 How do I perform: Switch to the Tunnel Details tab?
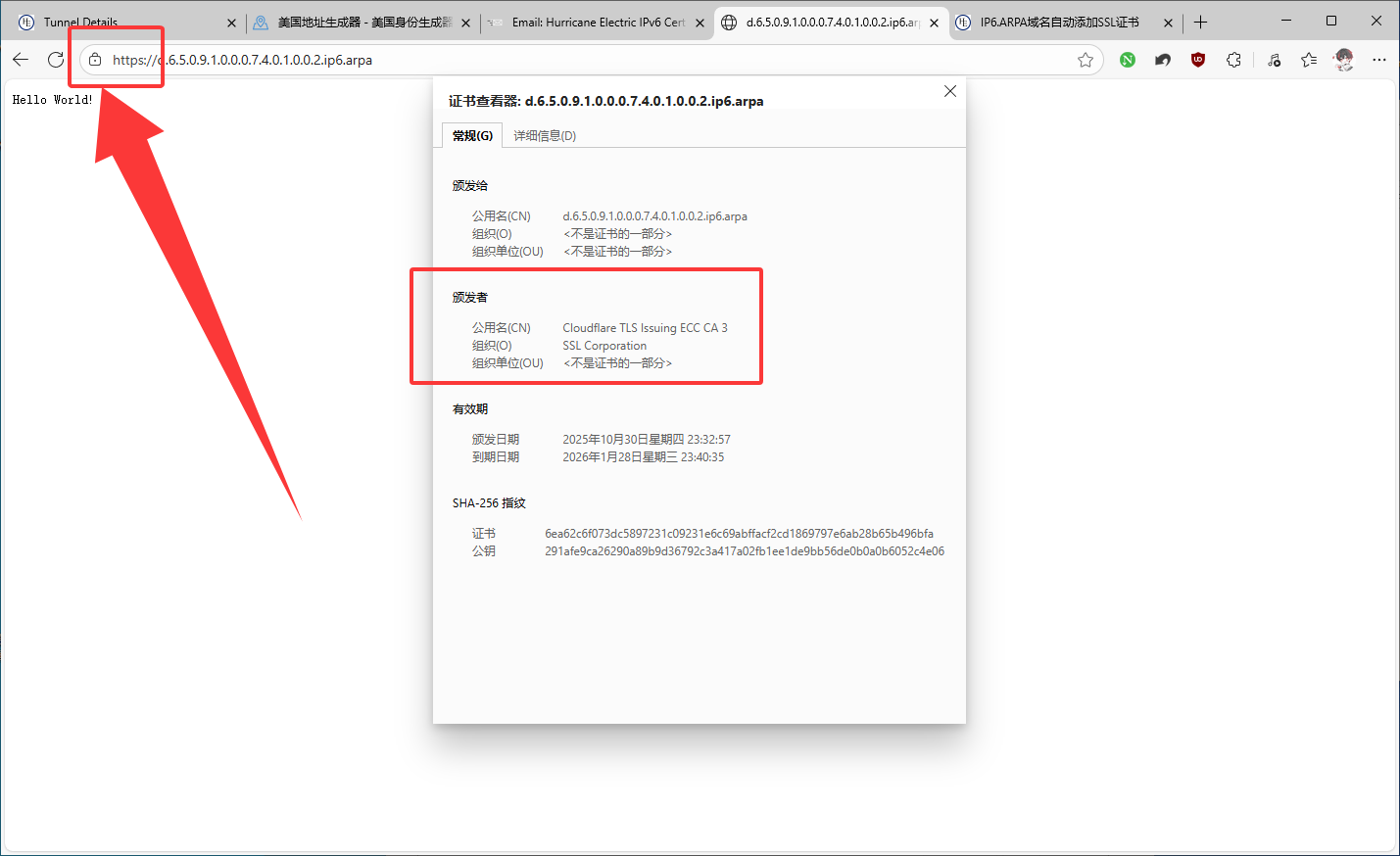tap(118, 23)
